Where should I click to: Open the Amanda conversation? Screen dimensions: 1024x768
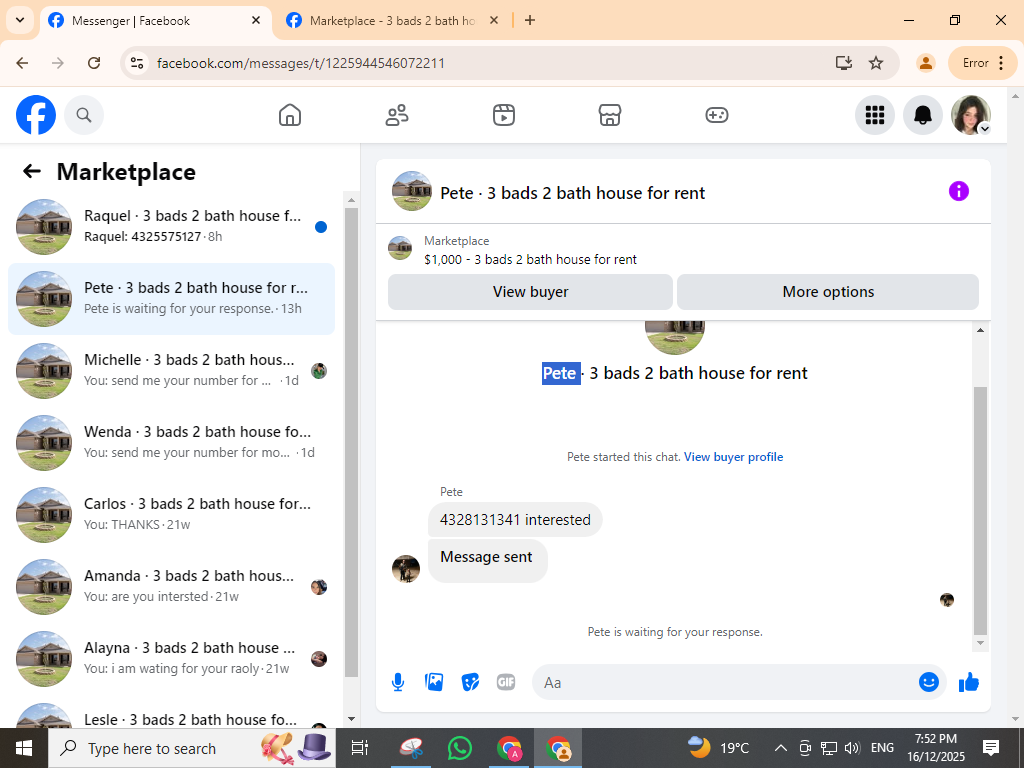pyautogui.click(x=172, y=586)
